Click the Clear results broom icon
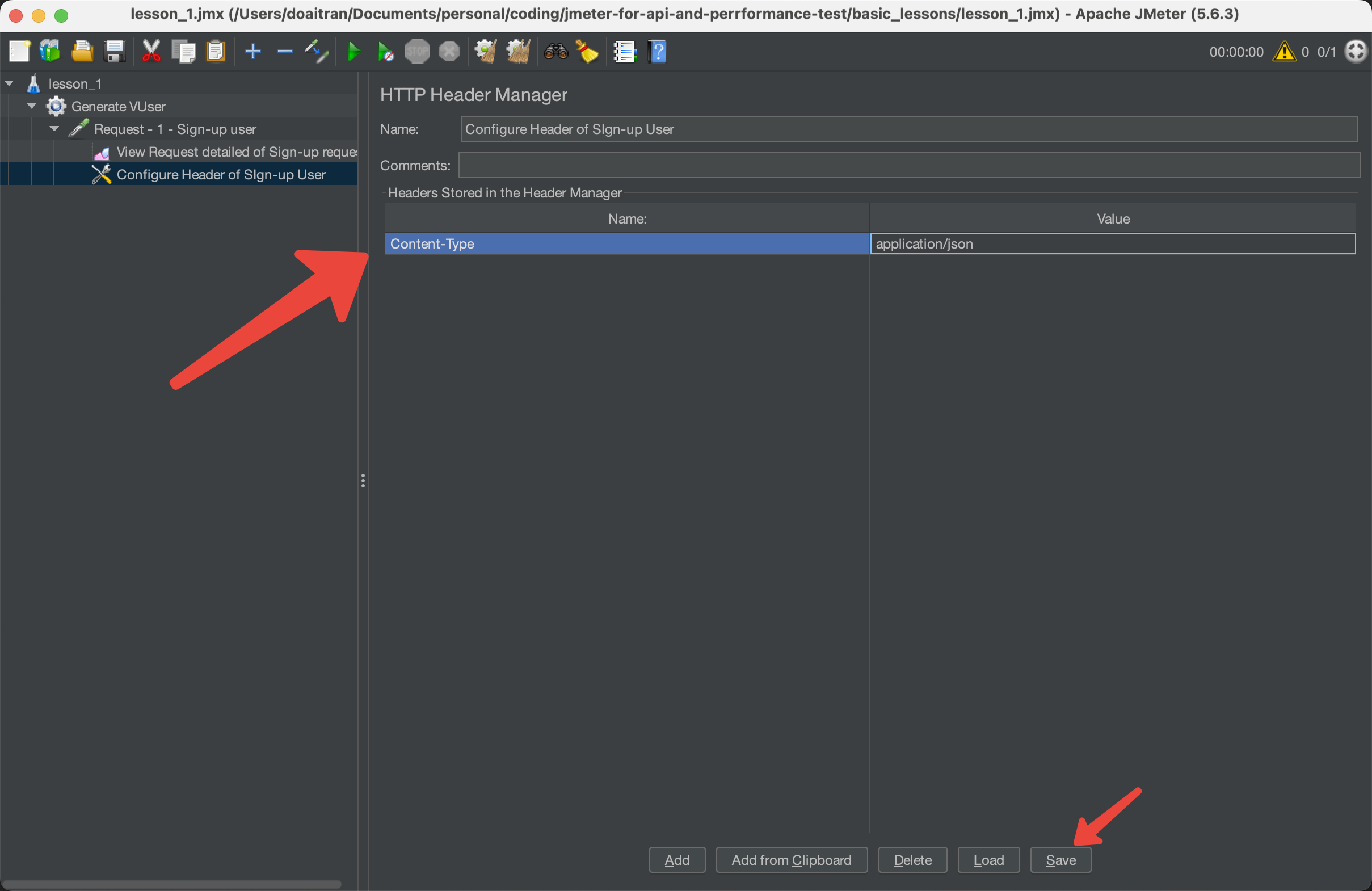This screenshot has height=891, width=1372. 486,52
